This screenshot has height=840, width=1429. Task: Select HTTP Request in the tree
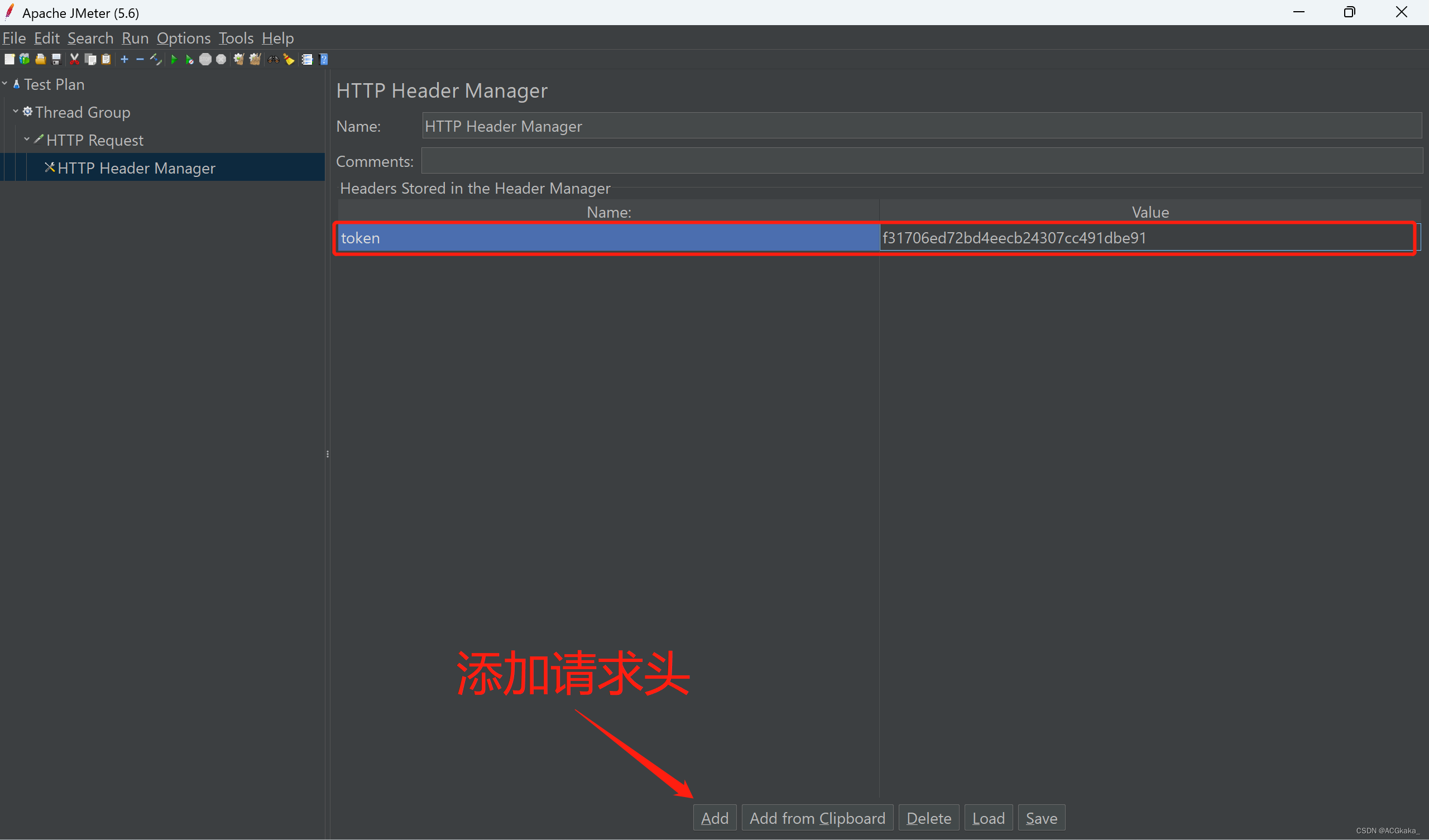(x=95, y=140)
